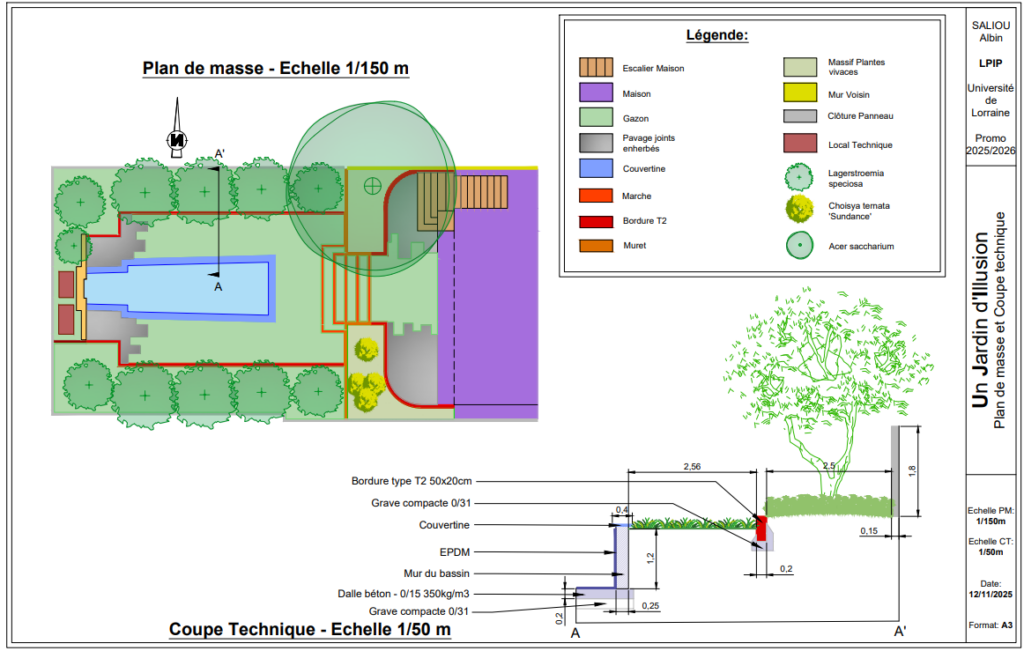The image size is (1024, 651).
Task: Click the red T2 border in section
Action: click(761, 528)
